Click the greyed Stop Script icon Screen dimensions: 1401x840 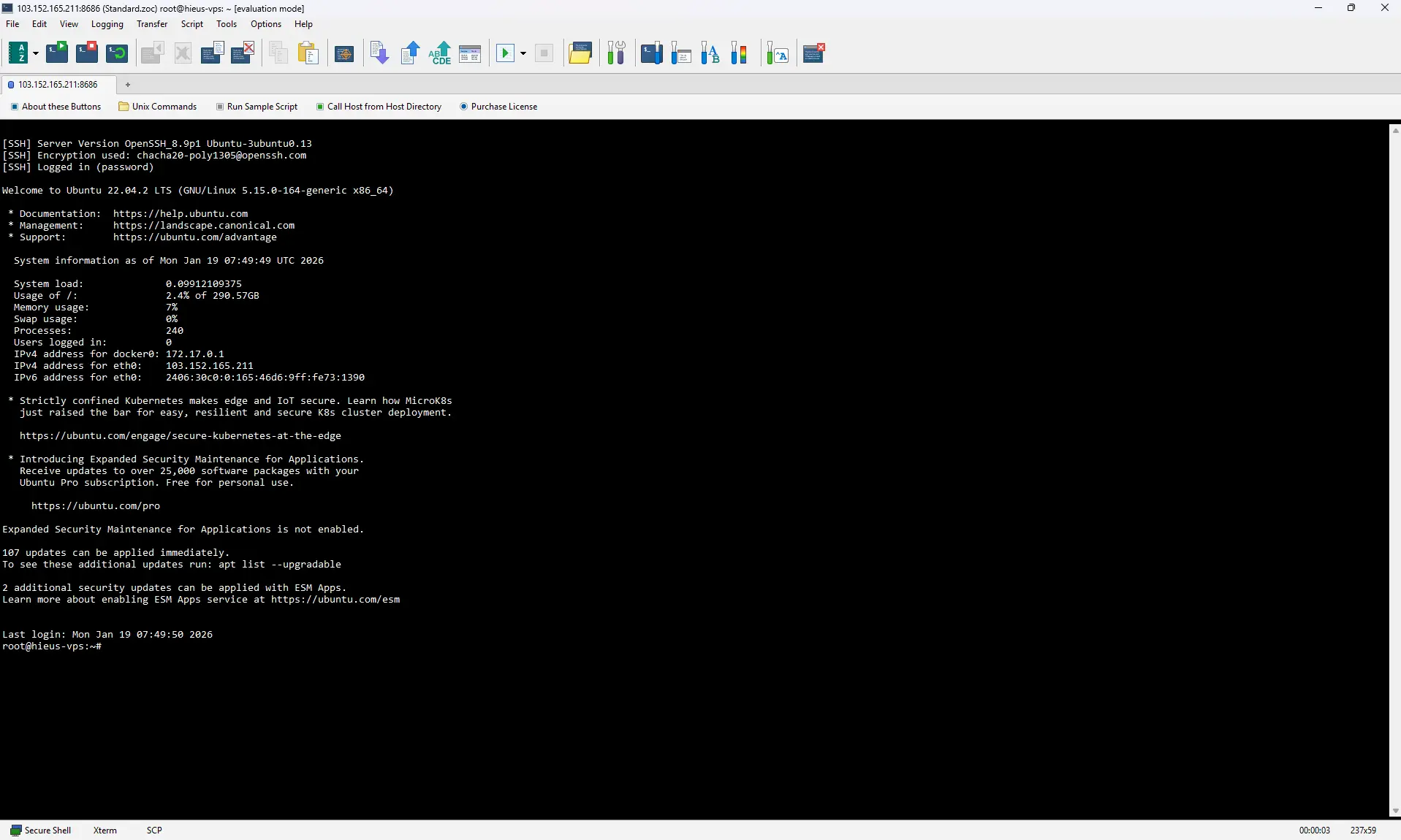point(544,53)
